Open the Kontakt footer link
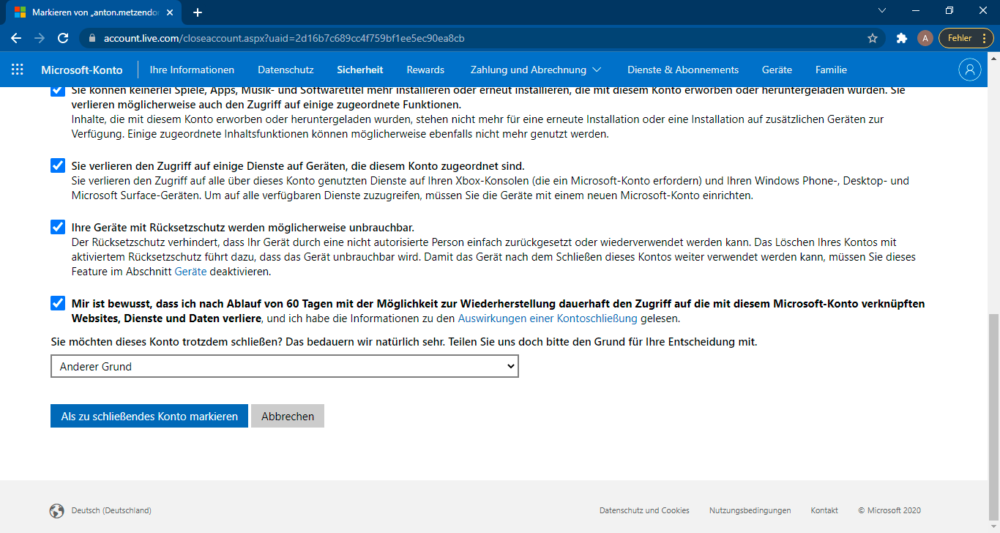The width and height of the screenshot is (1000, 533). [824, 511]
